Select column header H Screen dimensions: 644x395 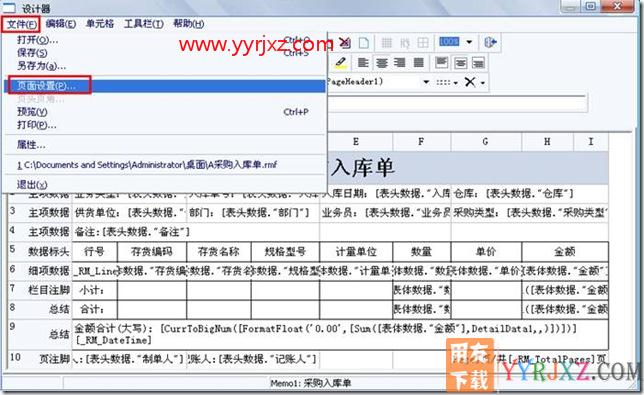[547, 142]
